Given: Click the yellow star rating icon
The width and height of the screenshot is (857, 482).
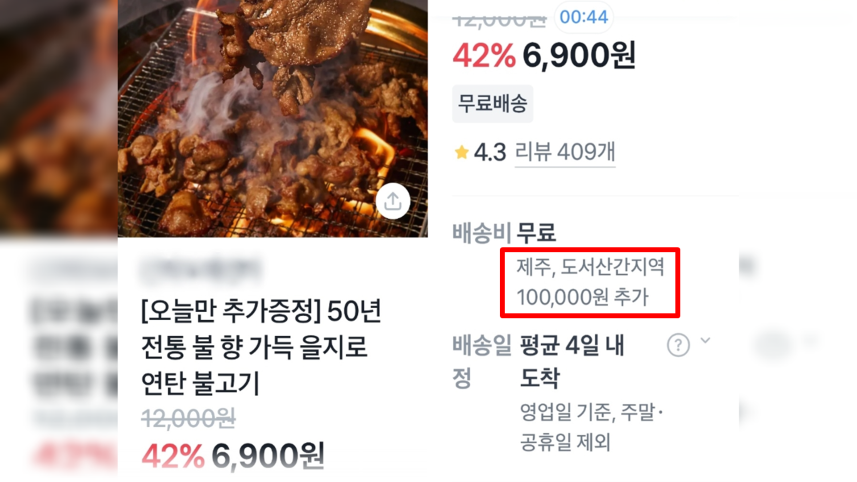Looking at the screenshot, I should click(461, 152).
